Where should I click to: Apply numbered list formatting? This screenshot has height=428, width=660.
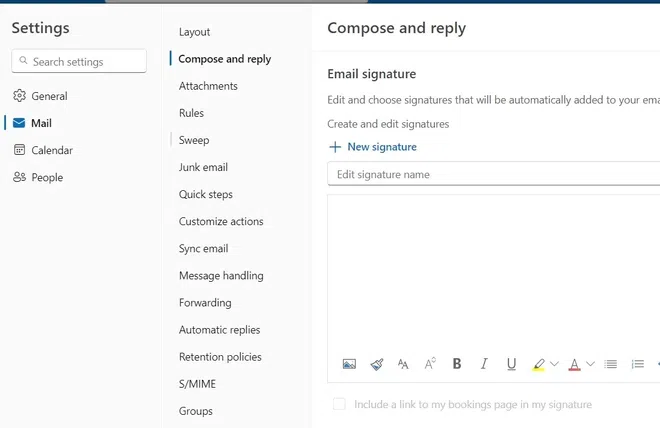coord(638,364)
